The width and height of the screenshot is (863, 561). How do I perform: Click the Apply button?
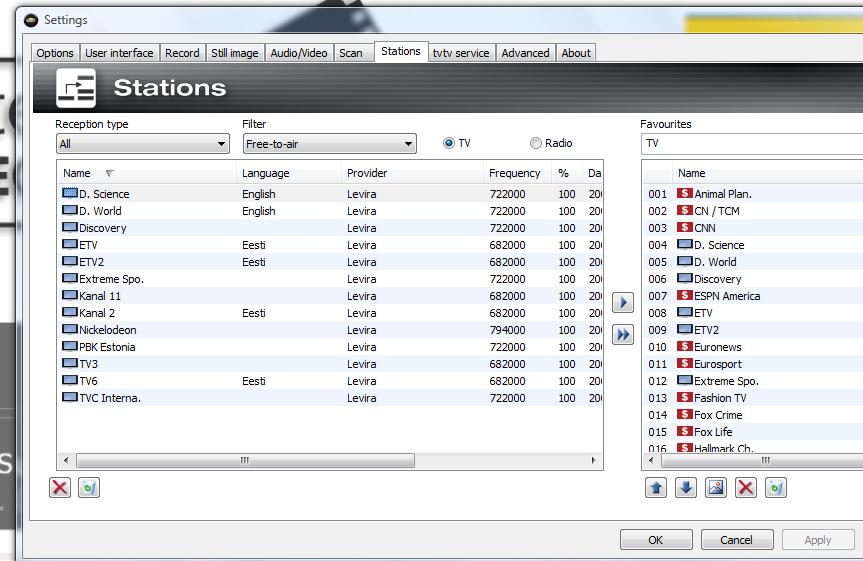tap(818, 540)
